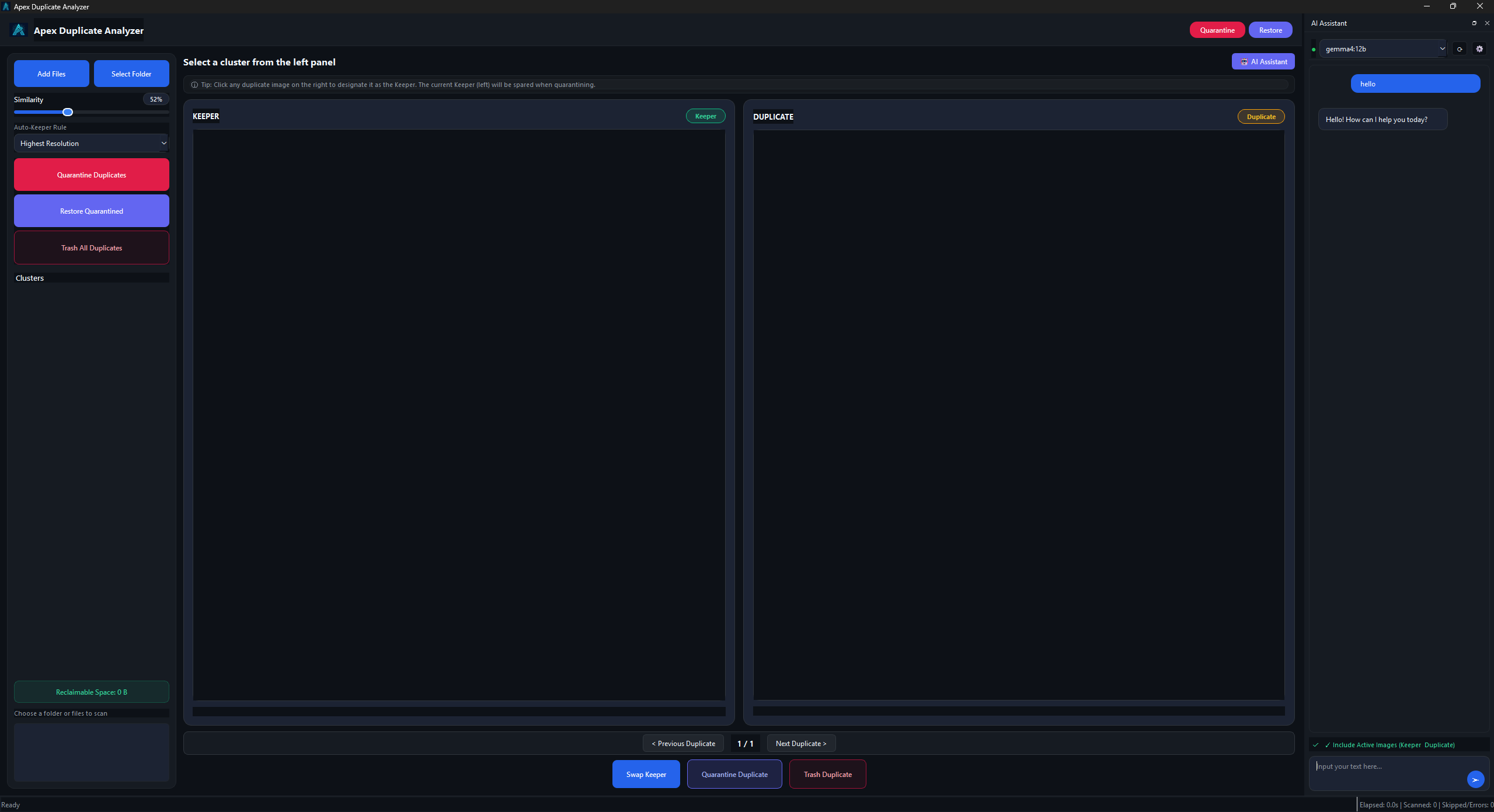Open the gemma4:12b model dropdown
This screenshot has height=812, width=1494.
[x=1382, y=49]
